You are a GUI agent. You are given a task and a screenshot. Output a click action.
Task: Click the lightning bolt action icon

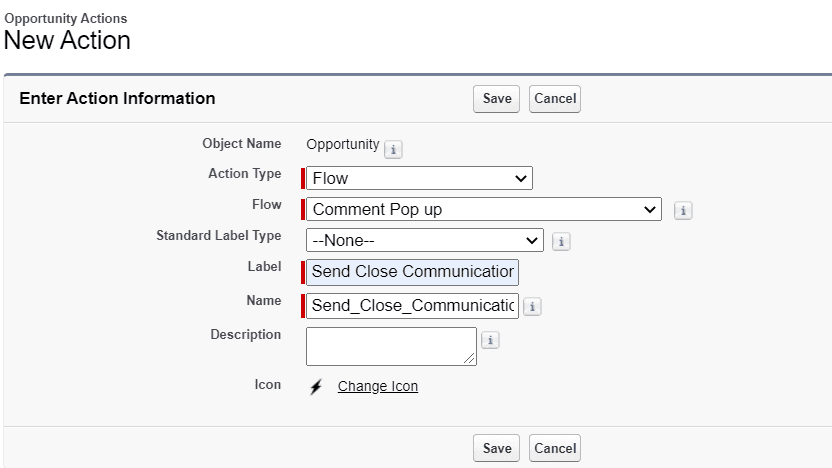(316, 387)
